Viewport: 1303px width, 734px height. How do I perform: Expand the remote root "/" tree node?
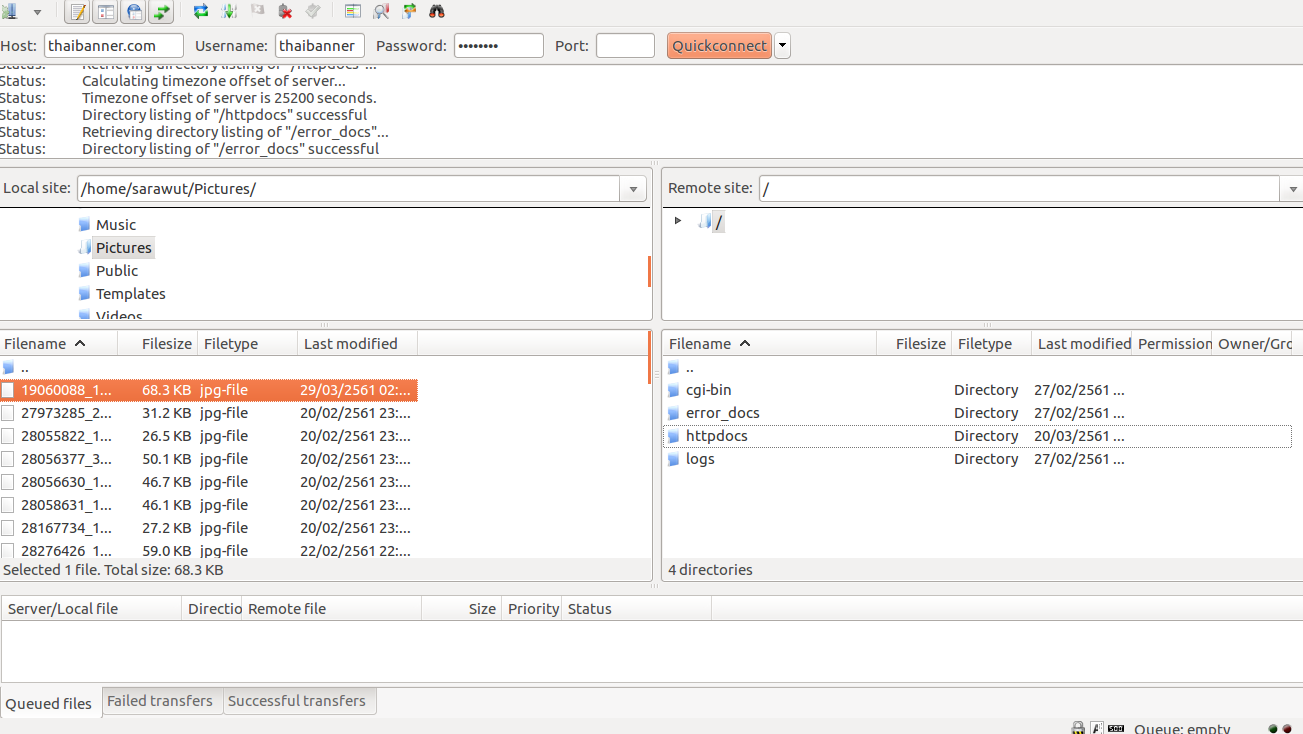(x=678, y=221)
